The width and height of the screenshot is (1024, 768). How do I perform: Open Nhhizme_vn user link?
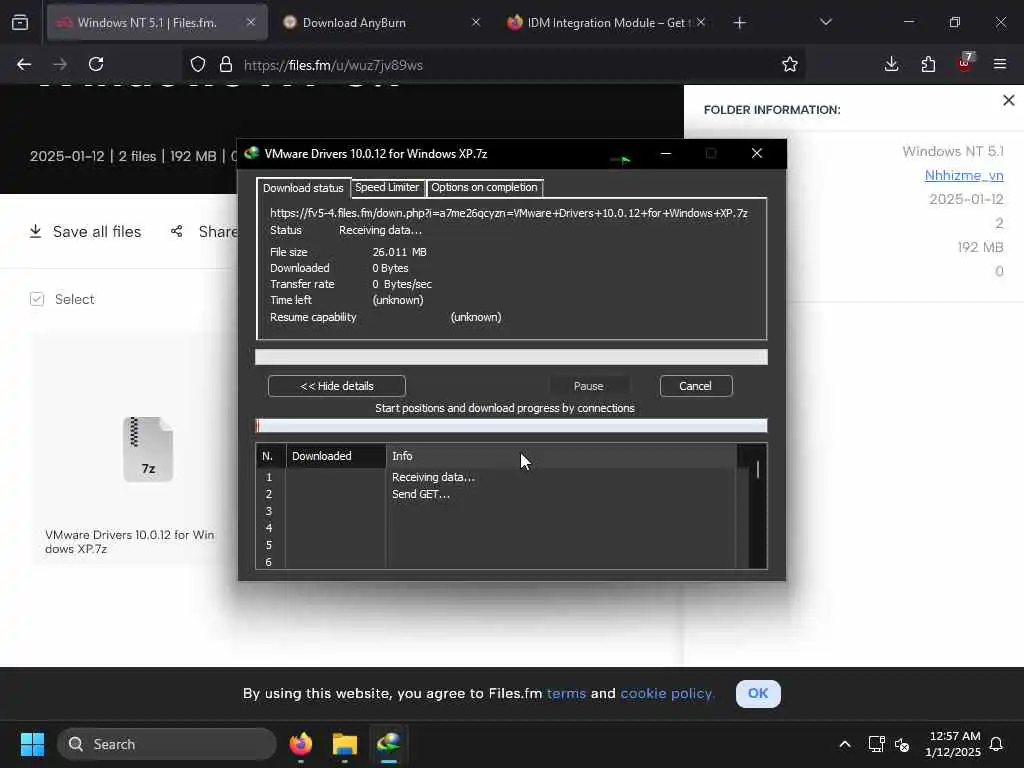pos(964,176)
